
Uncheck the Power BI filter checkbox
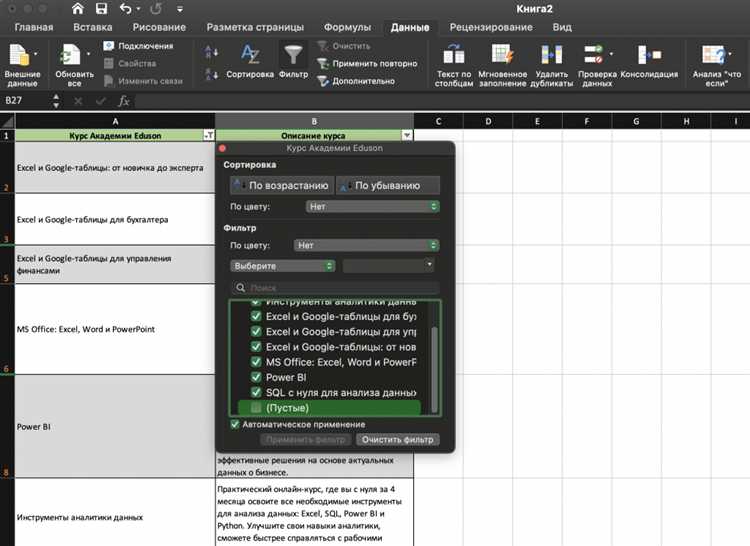pos(256,377)
